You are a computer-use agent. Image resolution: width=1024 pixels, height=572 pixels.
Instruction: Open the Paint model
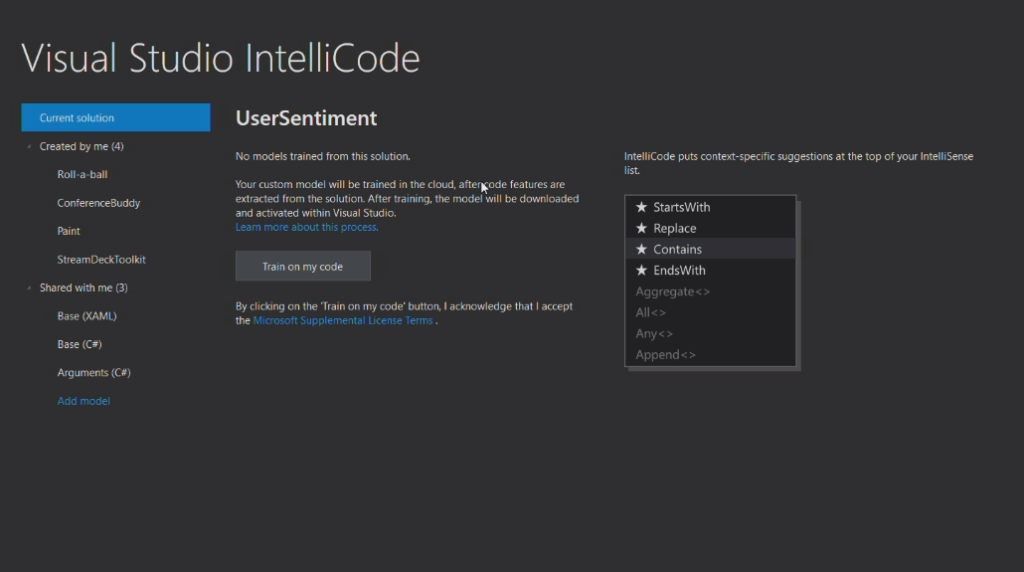[69, 231]
